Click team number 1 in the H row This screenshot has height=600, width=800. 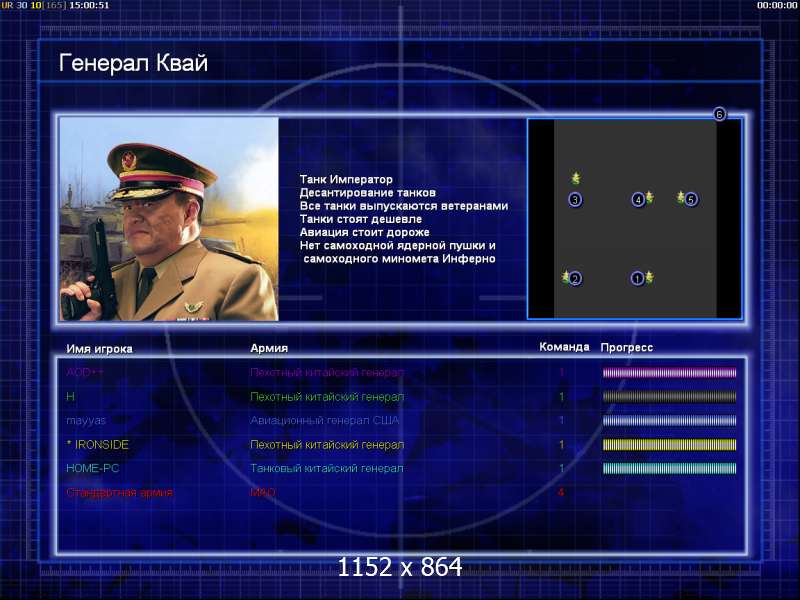(x=562, y=396)
